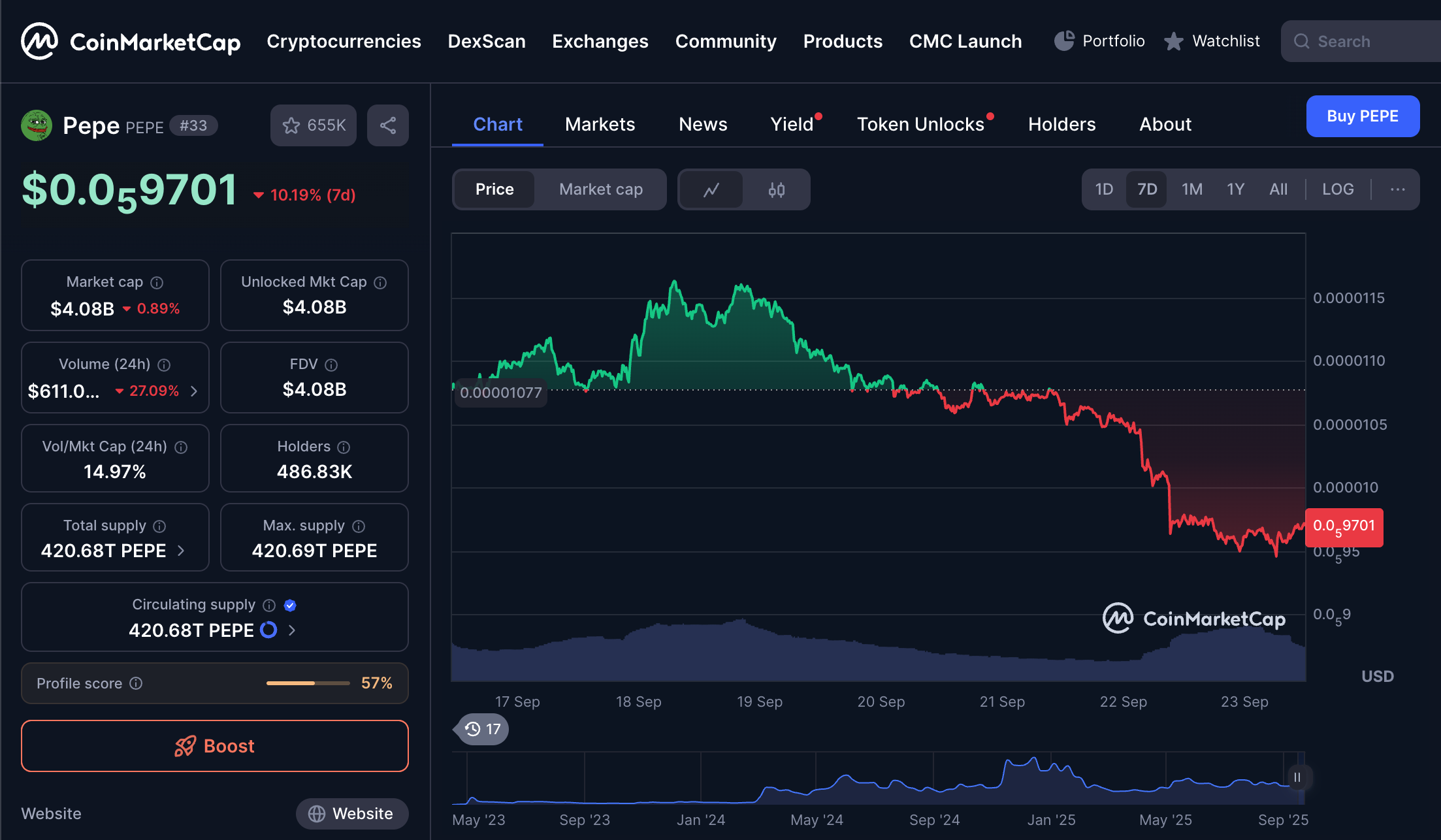Screen dimensions: 1441x840
Task: Click the #33 rank badge
Action: [193, 125]
